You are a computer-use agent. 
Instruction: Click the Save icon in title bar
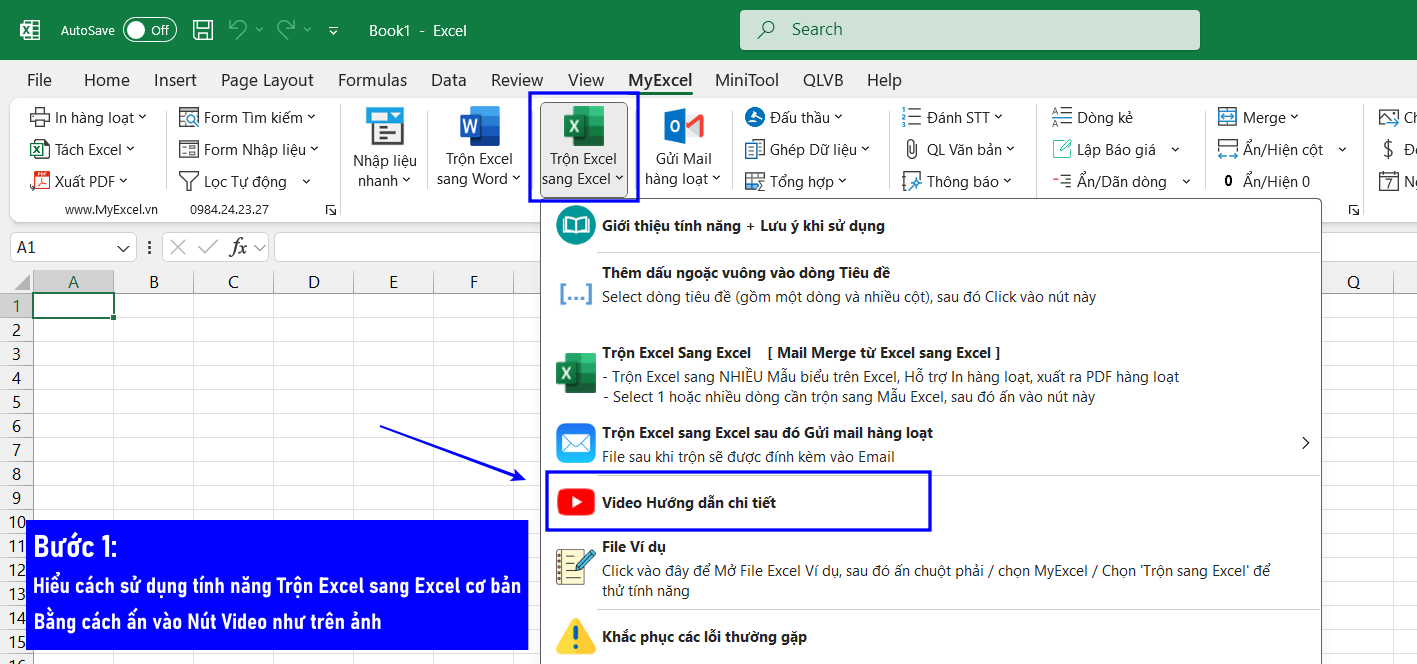click(203, 30)
